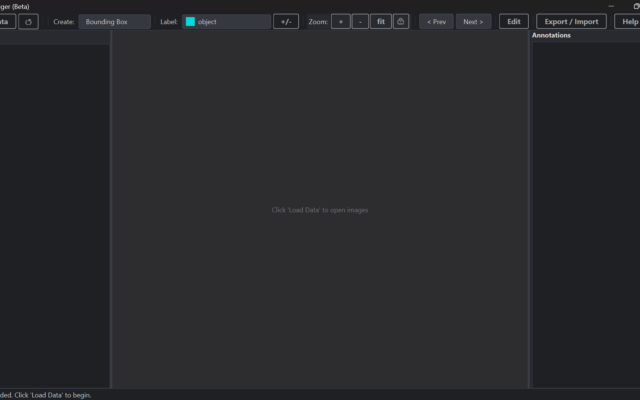Click the cyan label color swatch
Screen dimensions: 640x400
190,22
